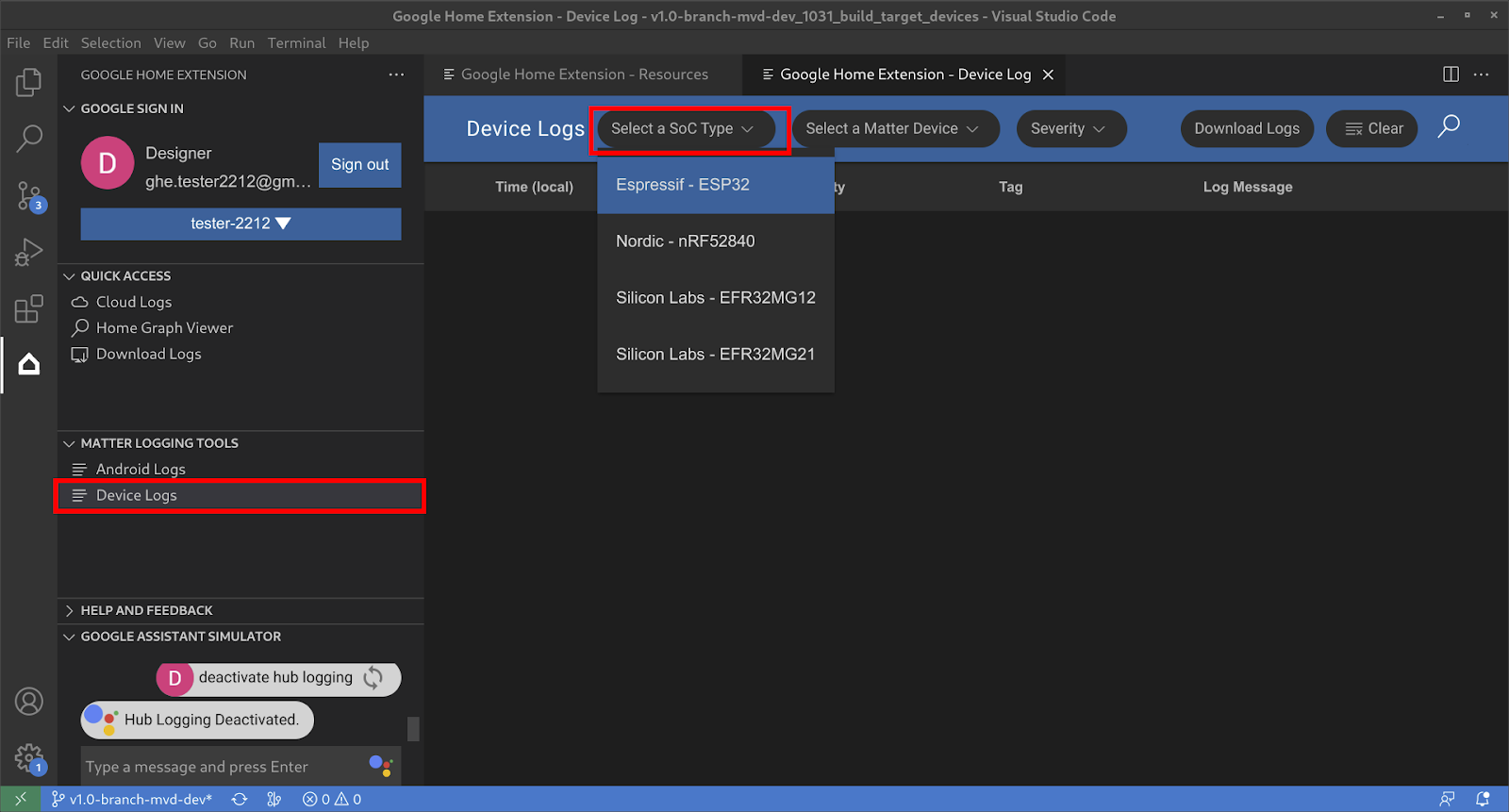Open the Manage gear icon
Viewport: 1509px width, 812px height.
click(28, 756)
